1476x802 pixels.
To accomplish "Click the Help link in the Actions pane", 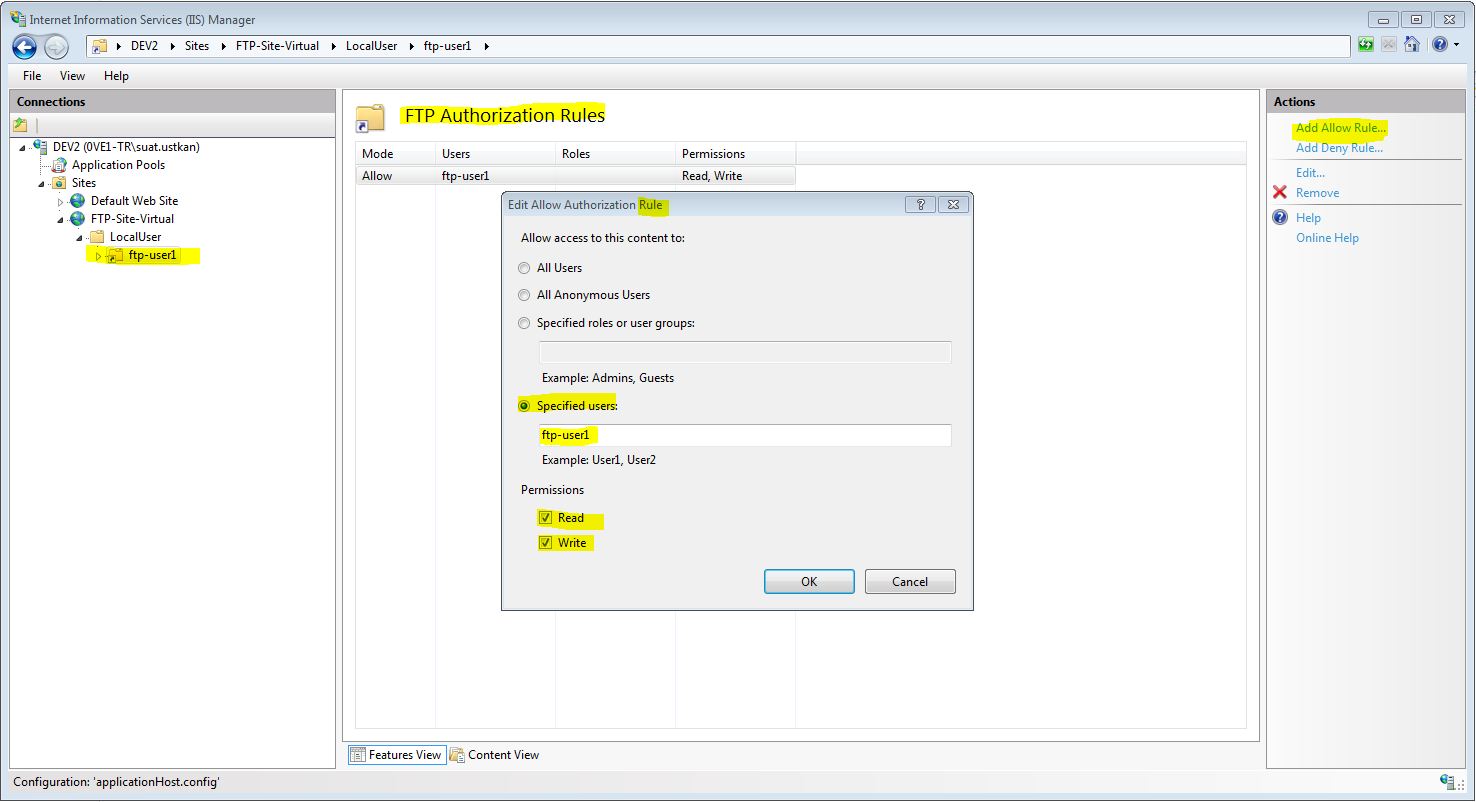I will tap(1308, 218).
